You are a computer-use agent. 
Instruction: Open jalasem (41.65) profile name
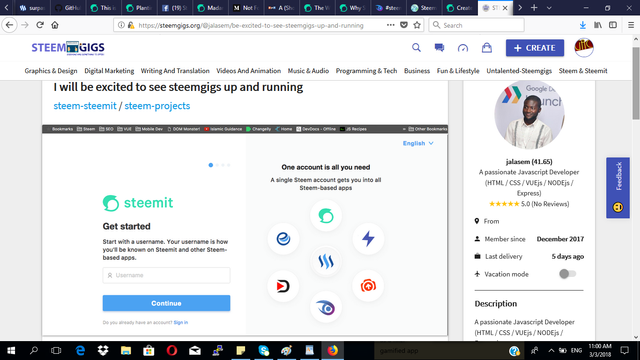pyautogui.click(x=529, y=162)
